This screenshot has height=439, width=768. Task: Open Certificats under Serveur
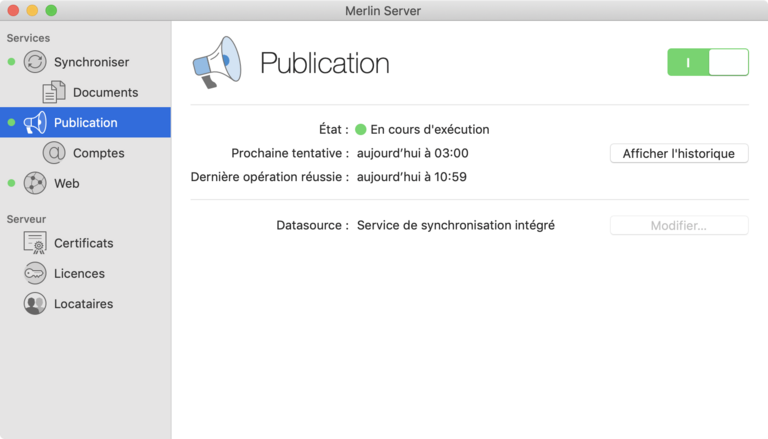83,244
